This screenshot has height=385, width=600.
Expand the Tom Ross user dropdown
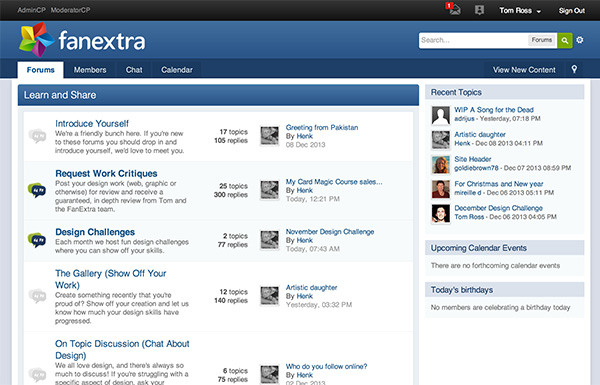click(520, 11)
